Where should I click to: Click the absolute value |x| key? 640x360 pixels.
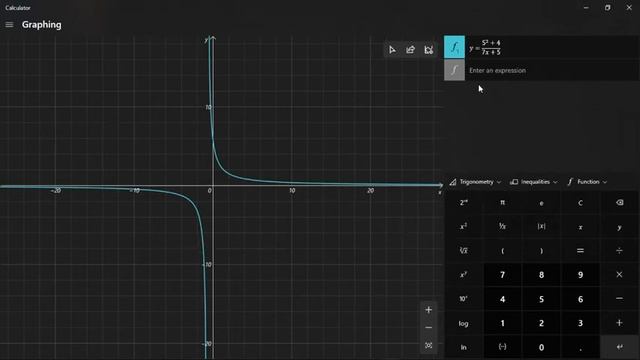click(541, 227)
